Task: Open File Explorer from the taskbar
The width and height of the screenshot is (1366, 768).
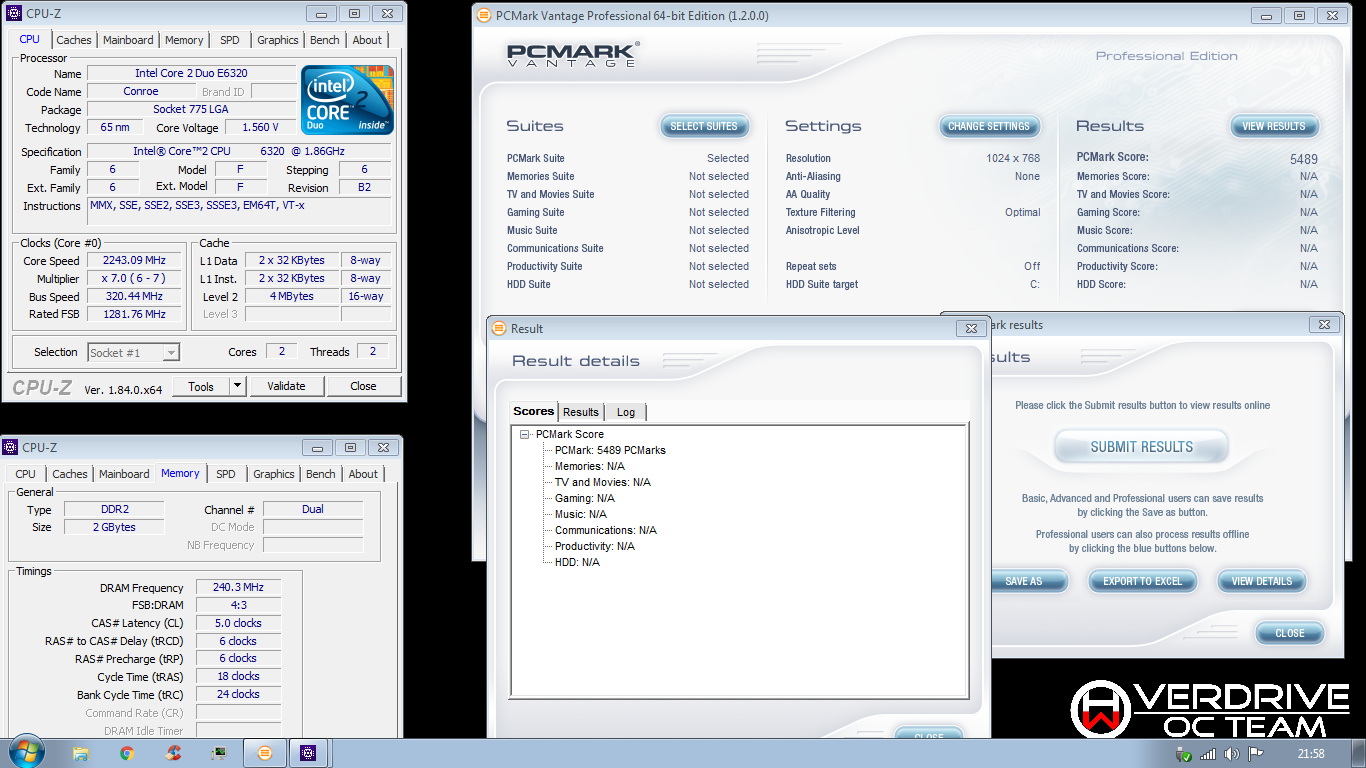Action: (x=81, y=753)
